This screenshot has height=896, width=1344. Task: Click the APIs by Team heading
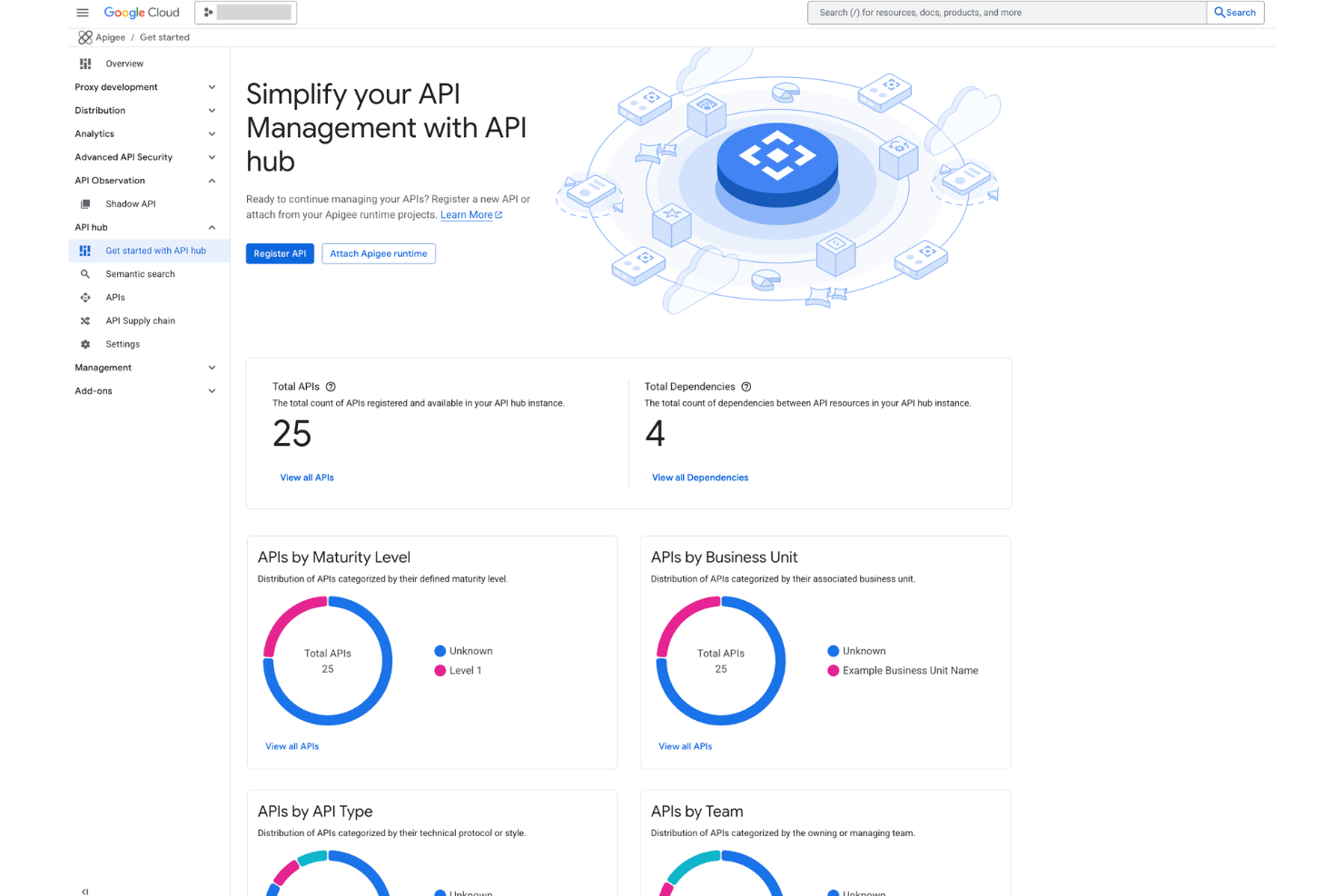click(x=697, y=812)
